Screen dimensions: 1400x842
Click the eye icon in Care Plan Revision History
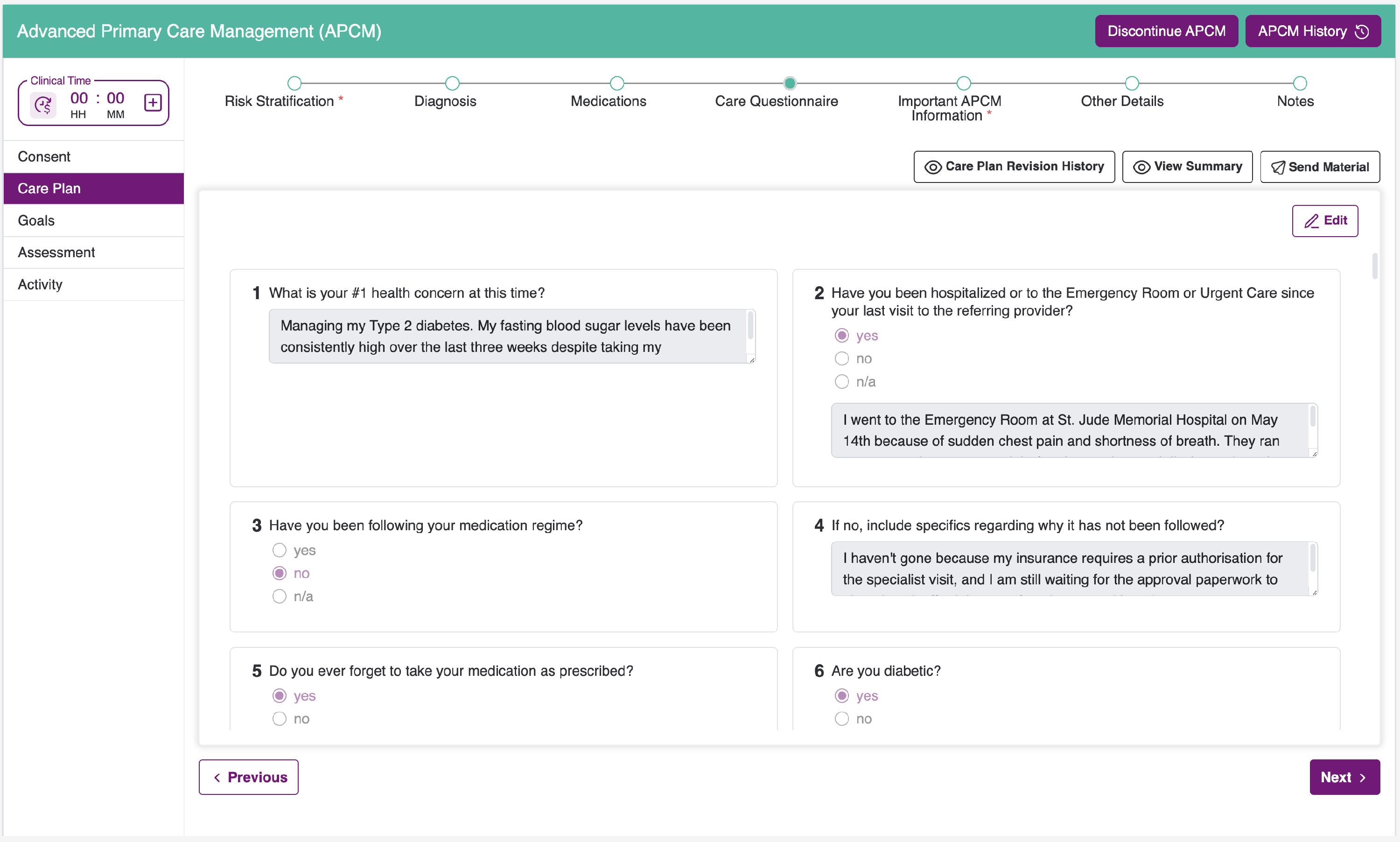932,167
